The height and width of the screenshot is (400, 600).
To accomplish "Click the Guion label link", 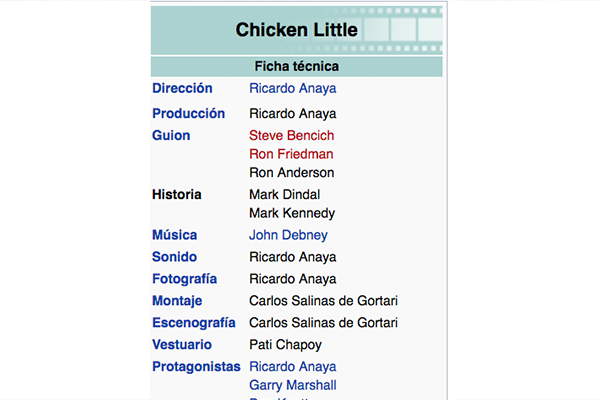I will coord(171,135).
